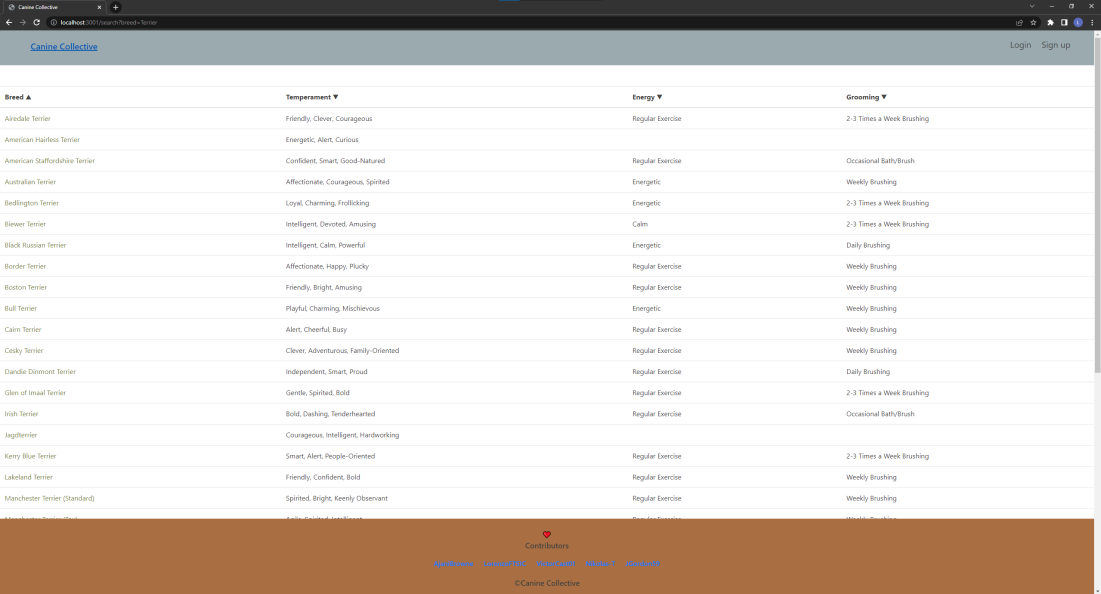Viewport: 1101px width, 594px height.
Task: Visit the VictorCast01 contributor link
Action: pyautogui.click(x=556, y=563)
